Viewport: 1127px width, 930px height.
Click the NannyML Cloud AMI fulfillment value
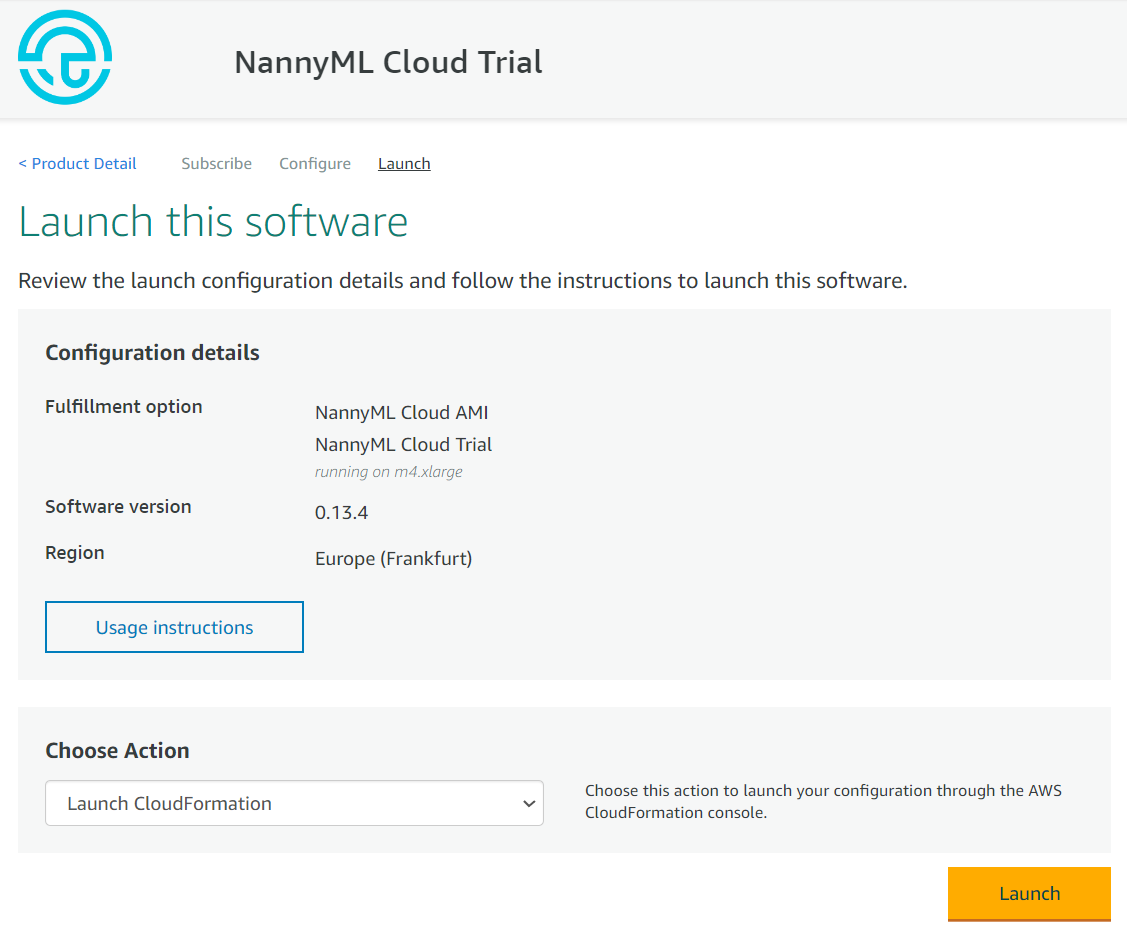tap(401, 413)
